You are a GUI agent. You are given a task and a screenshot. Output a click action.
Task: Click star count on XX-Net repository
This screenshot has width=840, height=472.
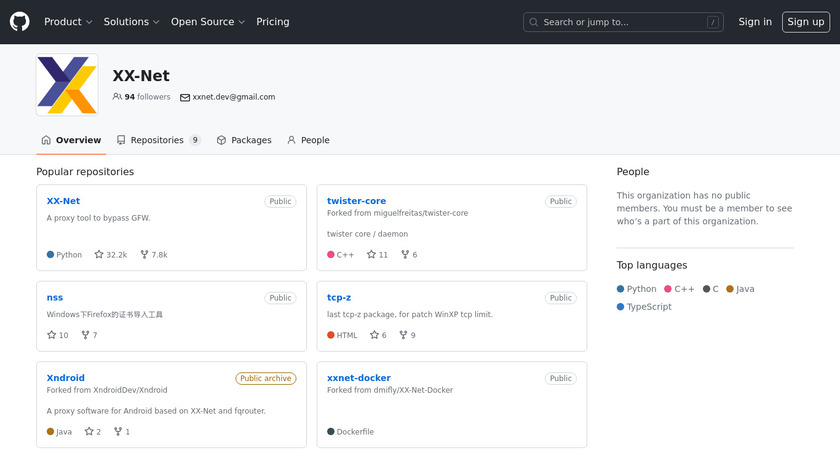tap(111, 255)
